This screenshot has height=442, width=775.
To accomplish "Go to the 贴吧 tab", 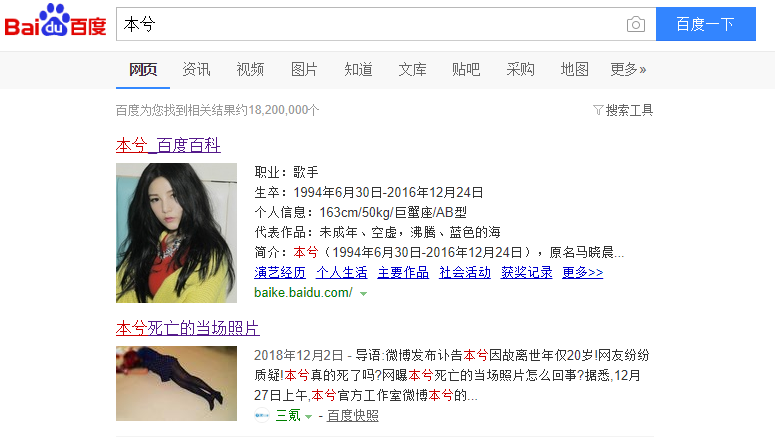I will 466,69.
